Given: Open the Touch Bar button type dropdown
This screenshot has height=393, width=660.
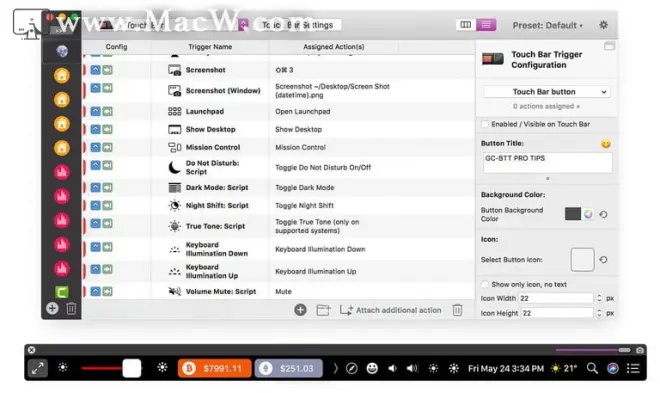Looking at the screenshot, I should [x=547, y=92].
